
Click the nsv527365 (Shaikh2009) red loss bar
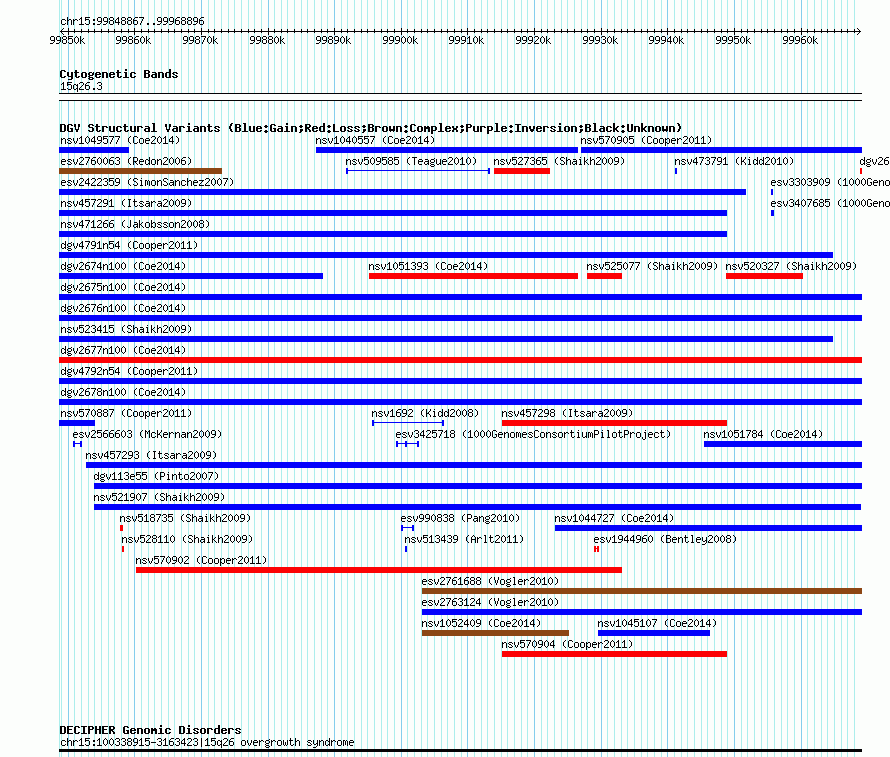(522, 171)
